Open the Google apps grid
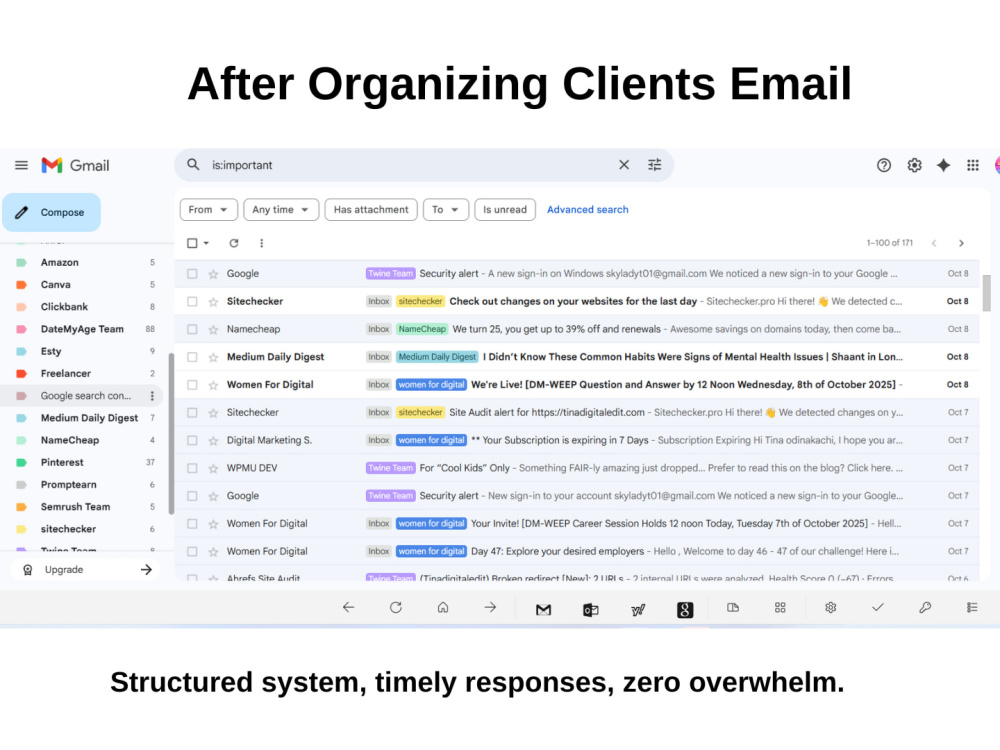The width and height of the screenshot is (1000, 750). tap(973, 165)
